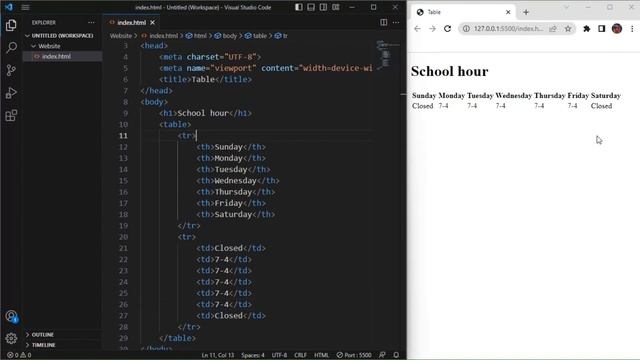Viewport: 640px width, 360px height.
Task: Open index.html in the explorer tree
Action: [56, 56]
